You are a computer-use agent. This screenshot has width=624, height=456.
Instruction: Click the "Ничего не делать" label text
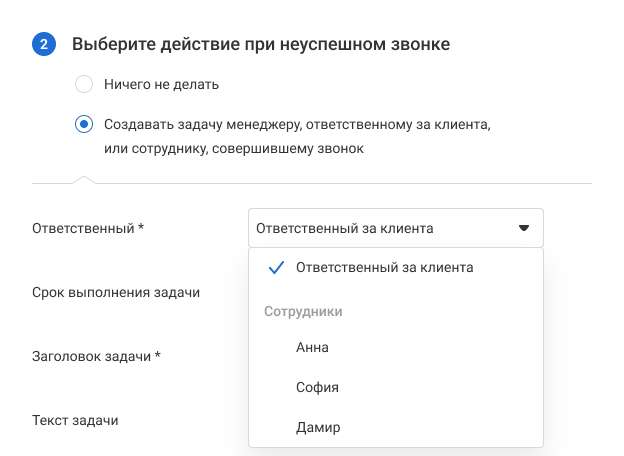(161, 85)
